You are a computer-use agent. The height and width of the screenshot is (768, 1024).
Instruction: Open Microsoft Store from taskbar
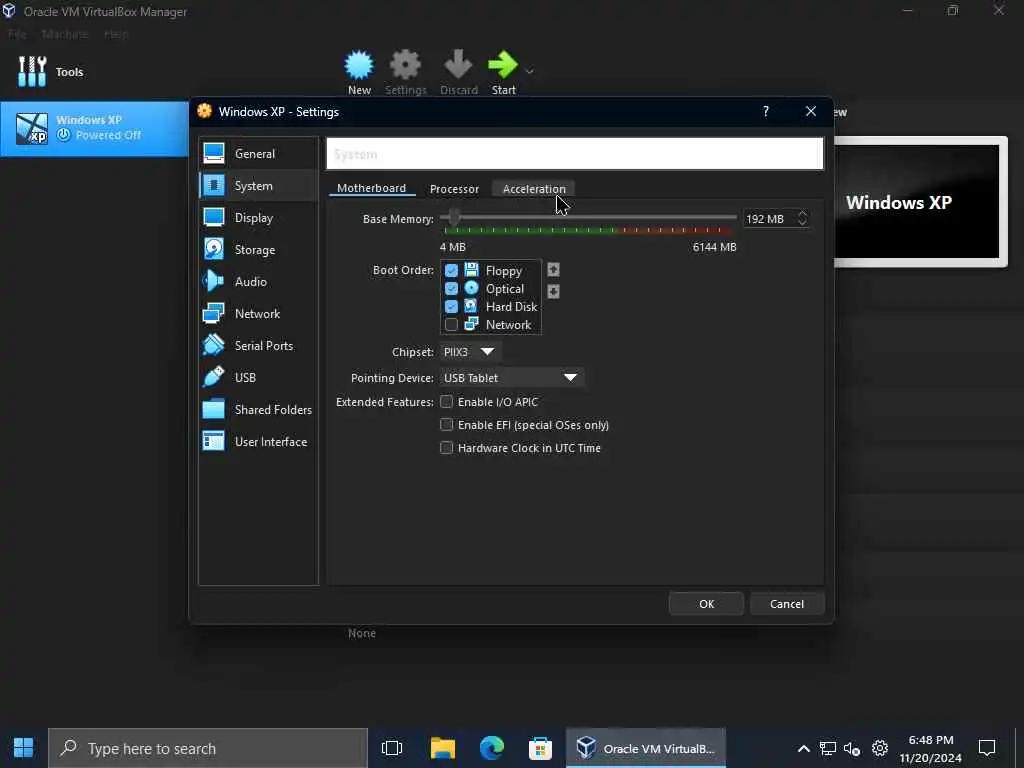(x=540, y=748)
